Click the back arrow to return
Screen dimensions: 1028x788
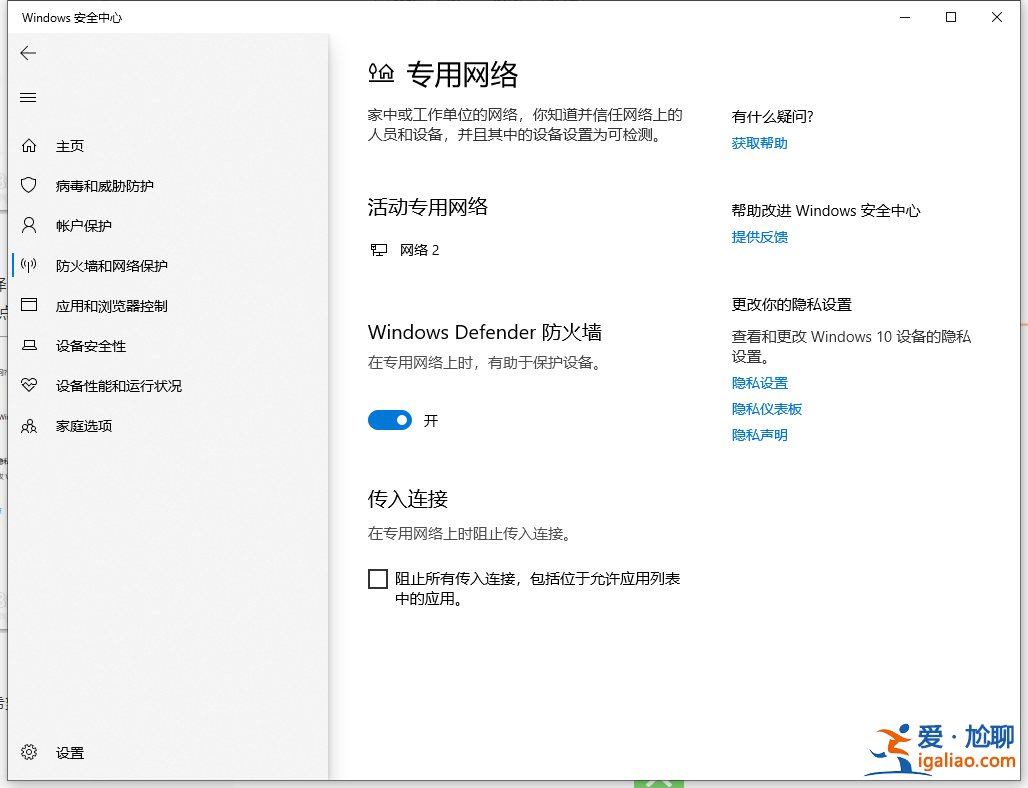click(28, 53)
